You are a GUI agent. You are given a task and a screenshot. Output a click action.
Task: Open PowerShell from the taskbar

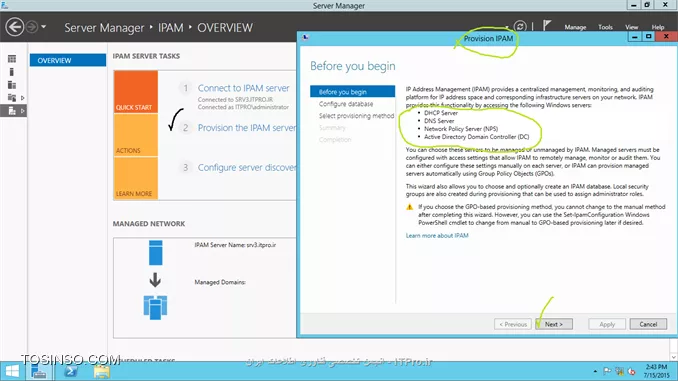[70, 371]
